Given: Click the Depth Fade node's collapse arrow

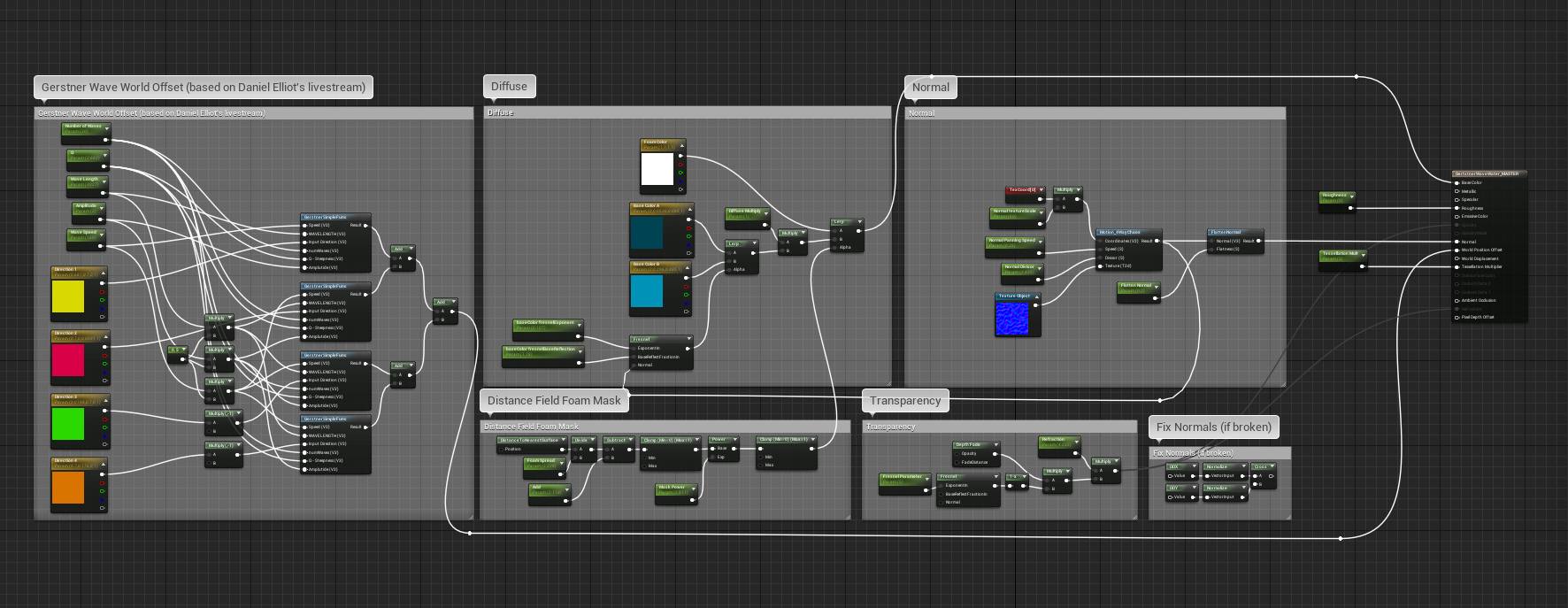Looking at the screenshot, I should pyautogui.click(x=995, y=446).
